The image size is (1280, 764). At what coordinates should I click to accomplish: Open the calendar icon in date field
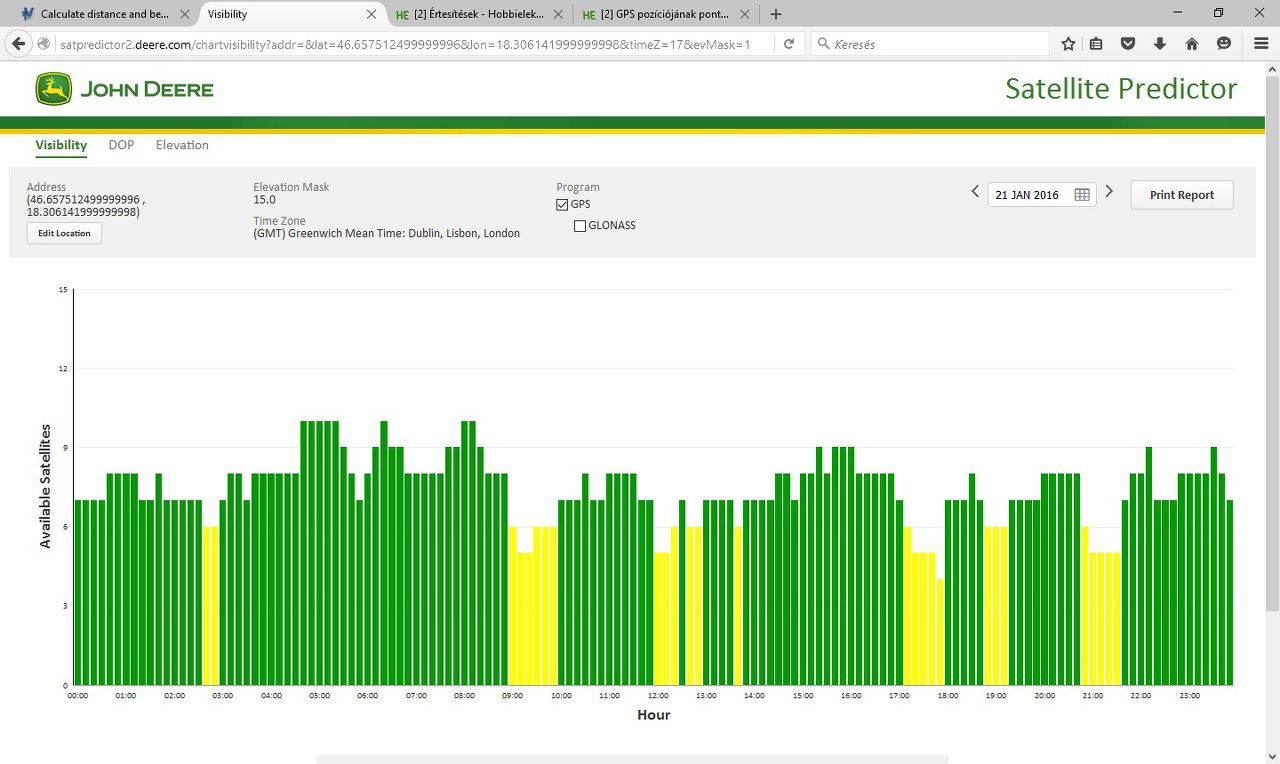pyautogui.click(x=1081, y=195)
